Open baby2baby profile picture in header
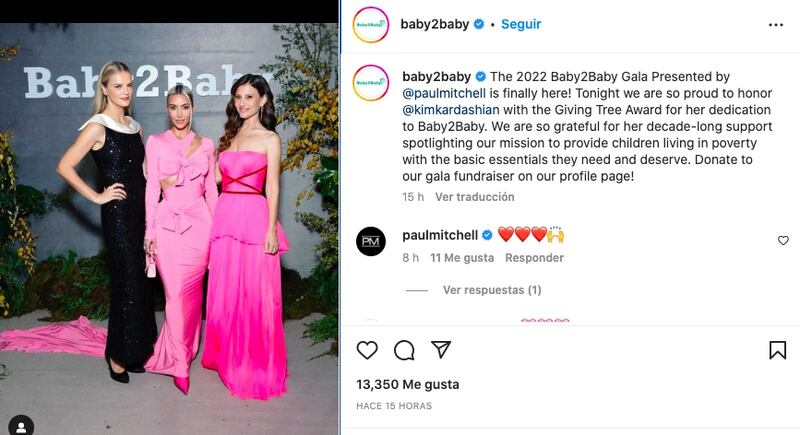The image size is (800, 435). click(371, 24)
